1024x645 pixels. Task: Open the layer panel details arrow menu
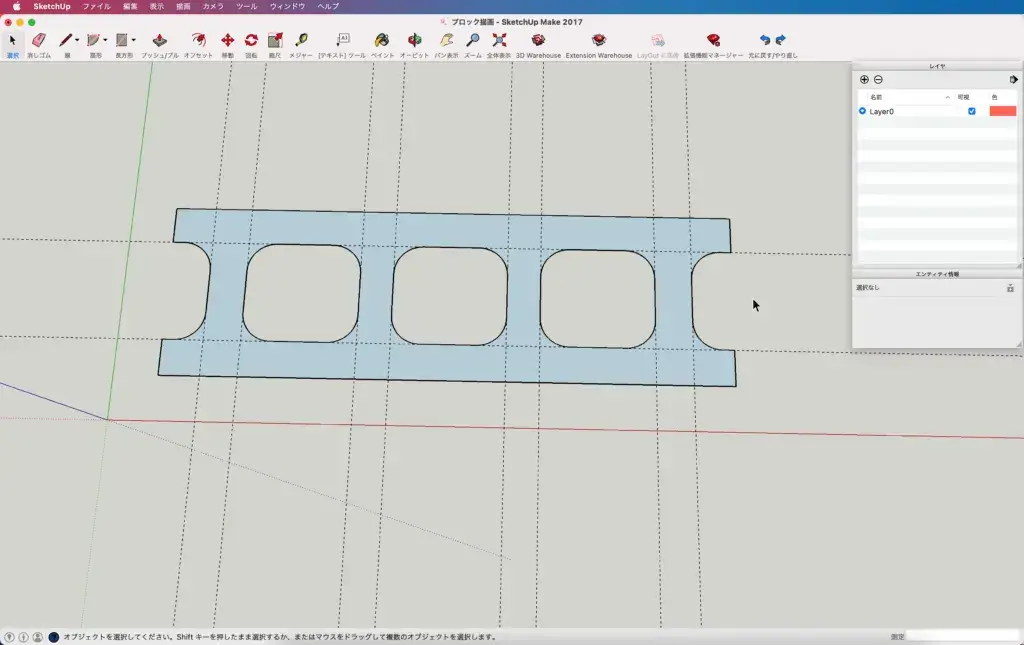click(x=1013, y=80)
